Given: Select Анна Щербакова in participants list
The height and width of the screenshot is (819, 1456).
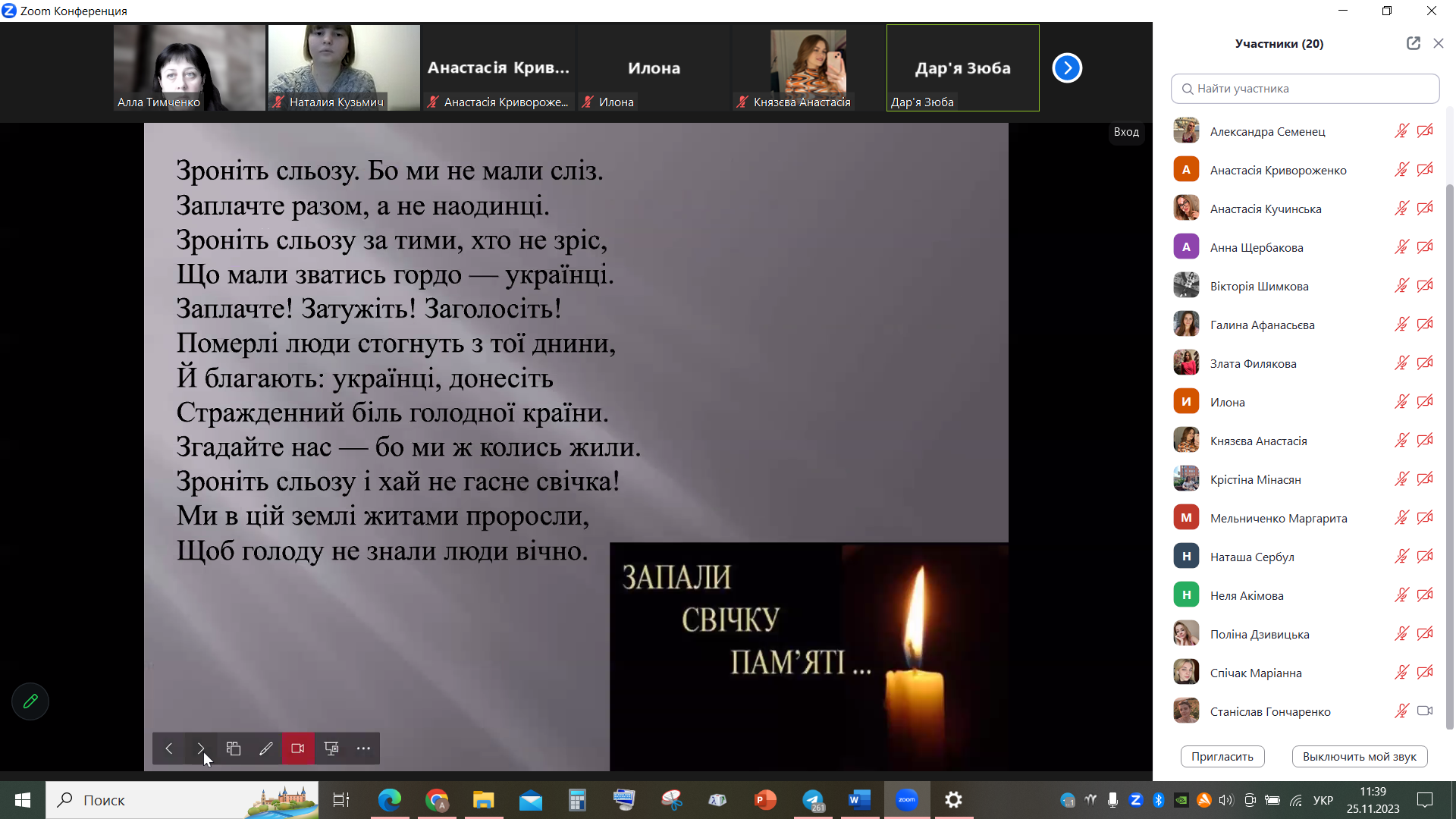Looking at the screenshot, I should (1256, 247).
